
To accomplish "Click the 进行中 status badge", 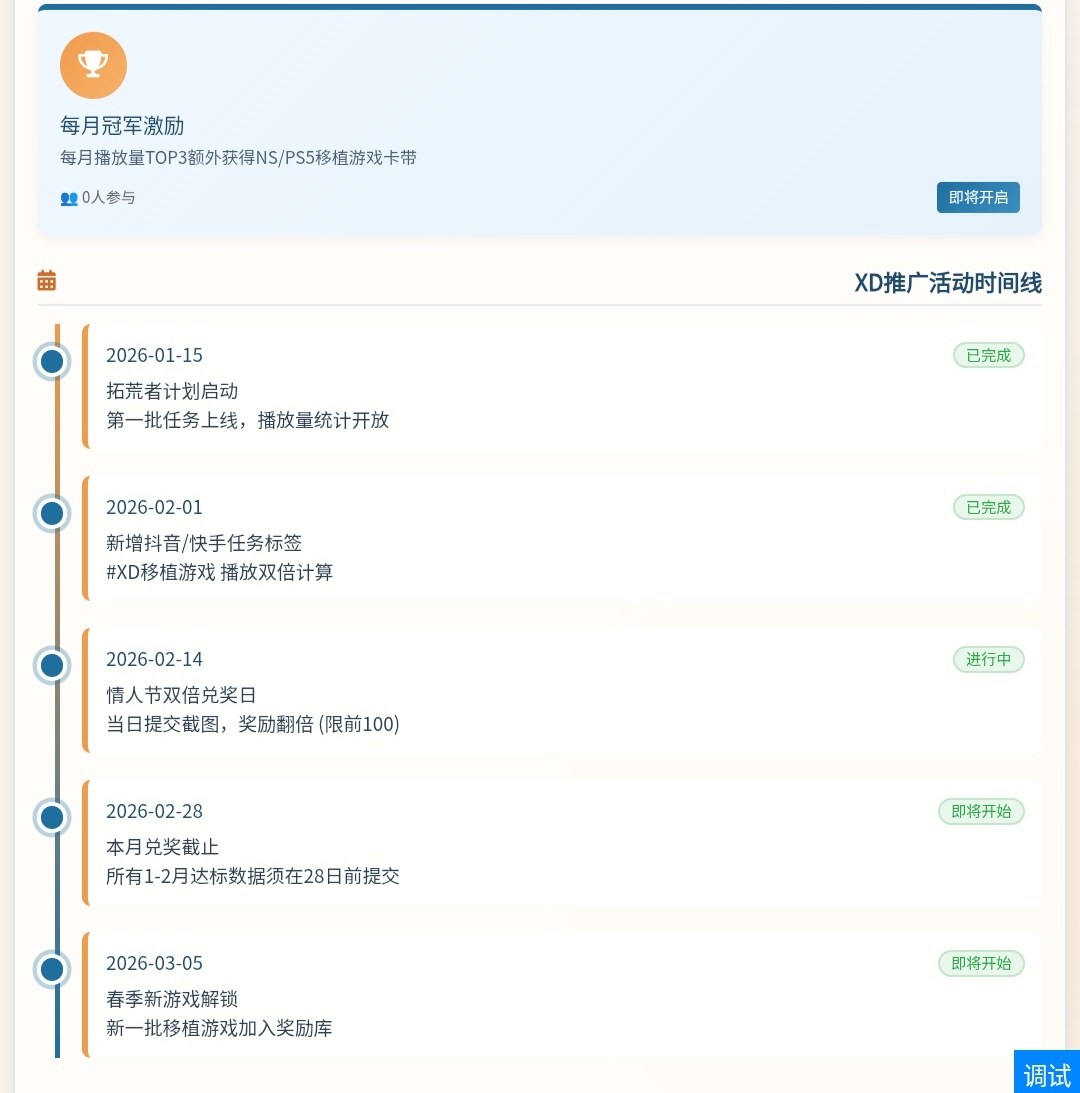I will 988,659.
